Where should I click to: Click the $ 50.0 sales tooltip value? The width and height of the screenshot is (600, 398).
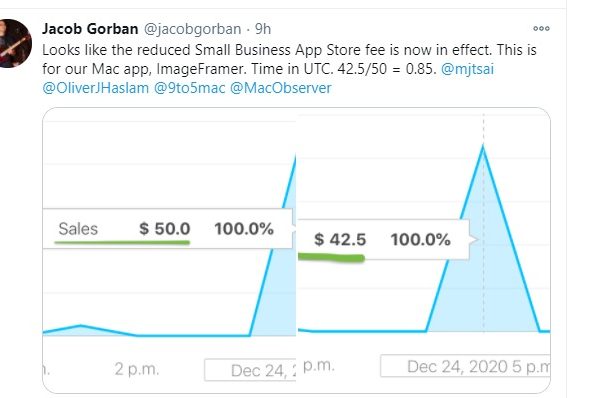165,229
